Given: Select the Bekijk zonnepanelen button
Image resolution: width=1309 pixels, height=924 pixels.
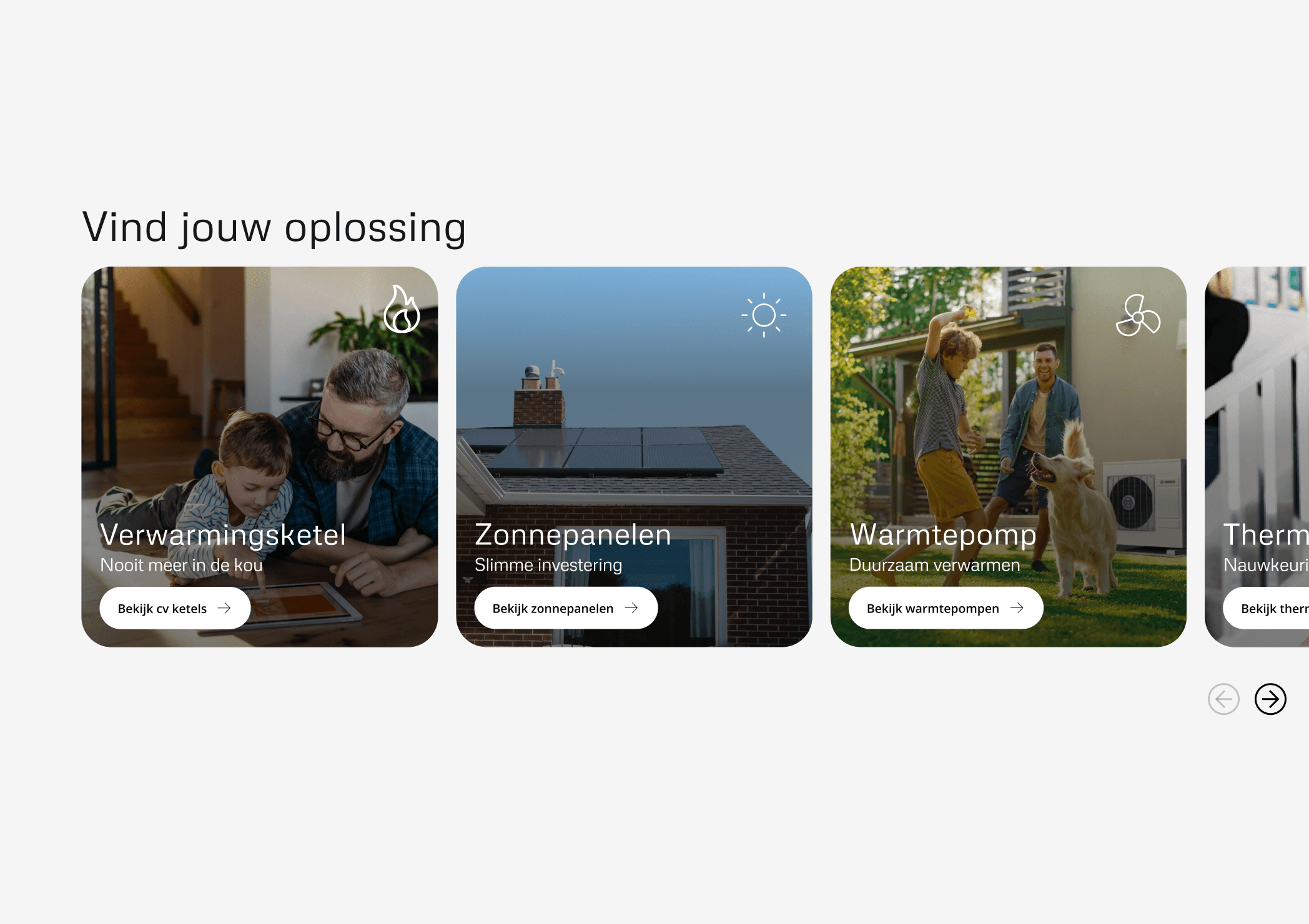Looking at the screenshot, I should pos(566,608).
